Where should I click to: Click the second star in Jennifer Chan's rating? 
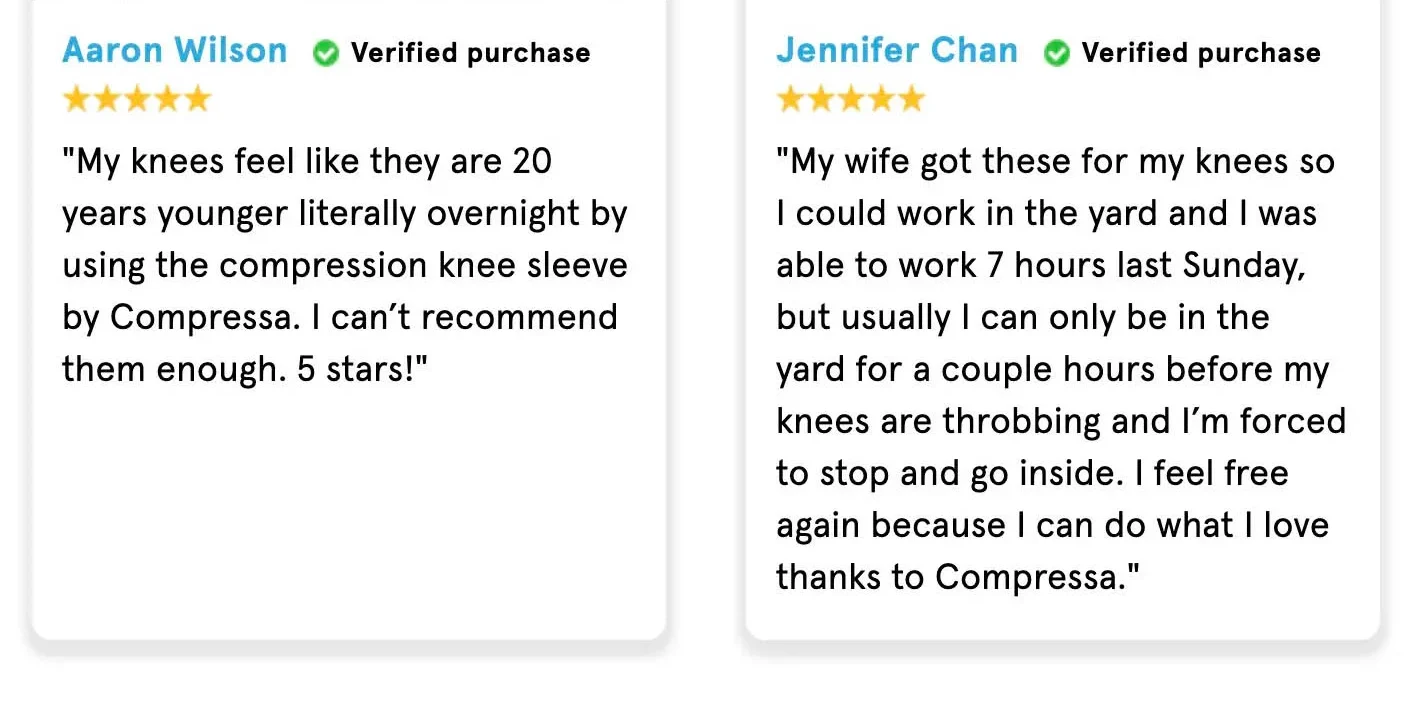[x=820, y=99]
